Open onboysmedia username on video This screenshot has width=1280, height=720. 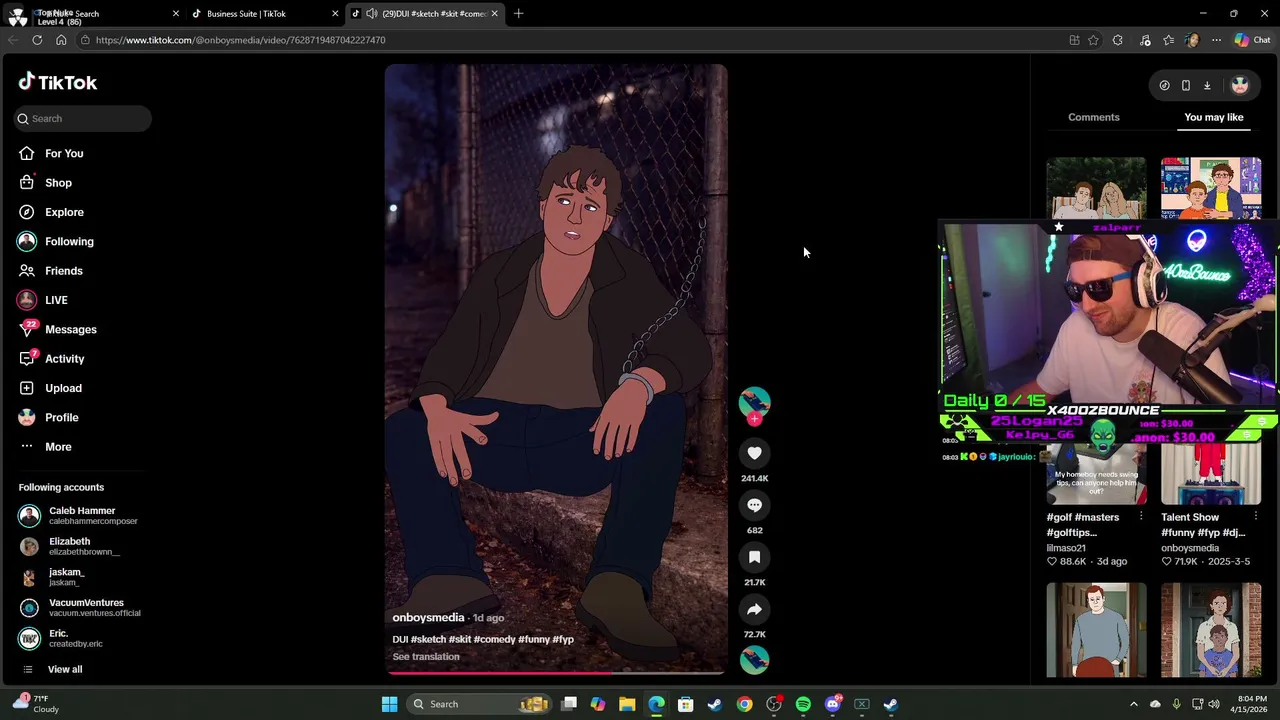pos(428,618)
